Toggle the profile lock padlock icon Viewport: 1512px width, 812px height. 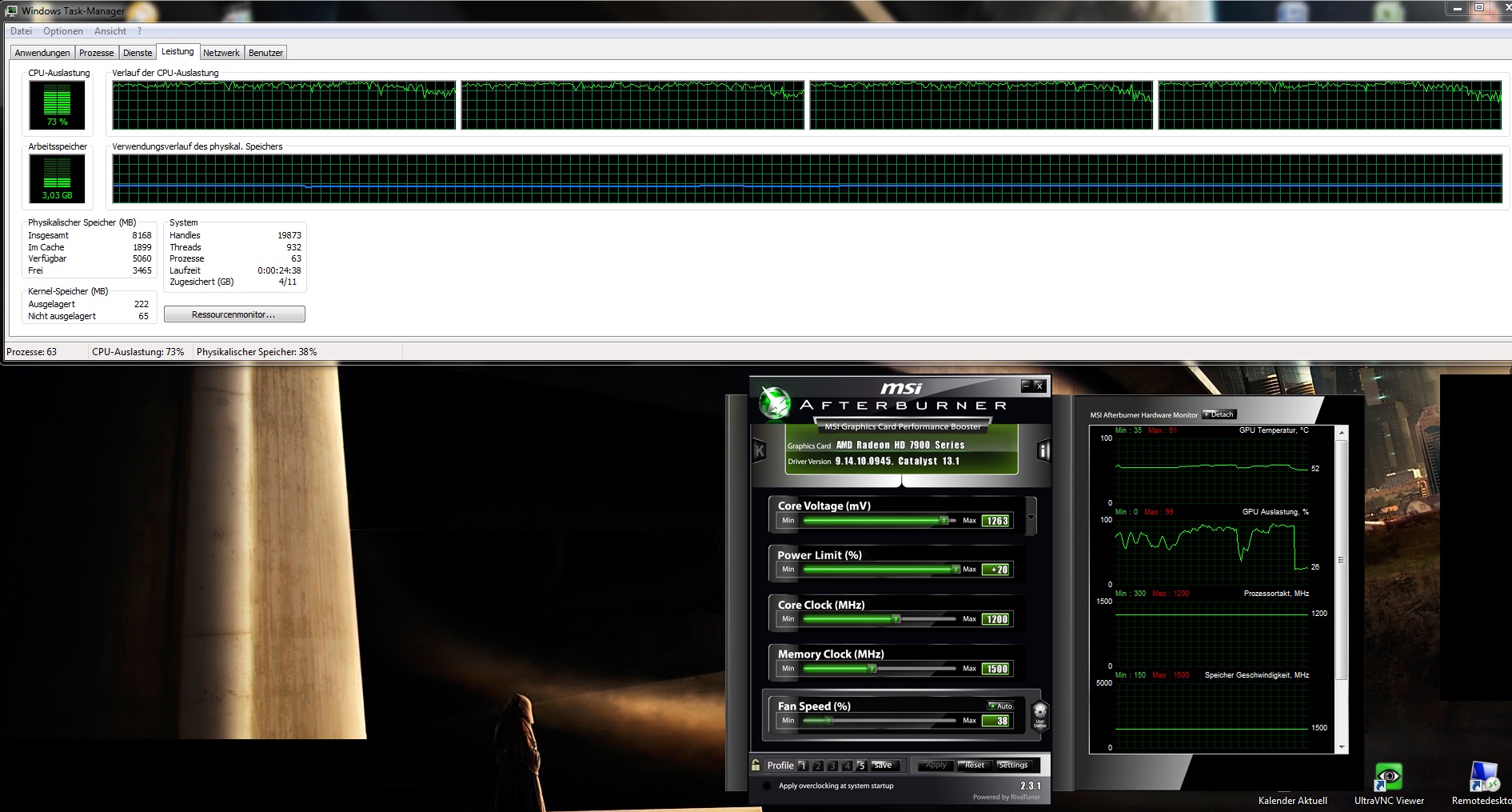coord(756,765)
